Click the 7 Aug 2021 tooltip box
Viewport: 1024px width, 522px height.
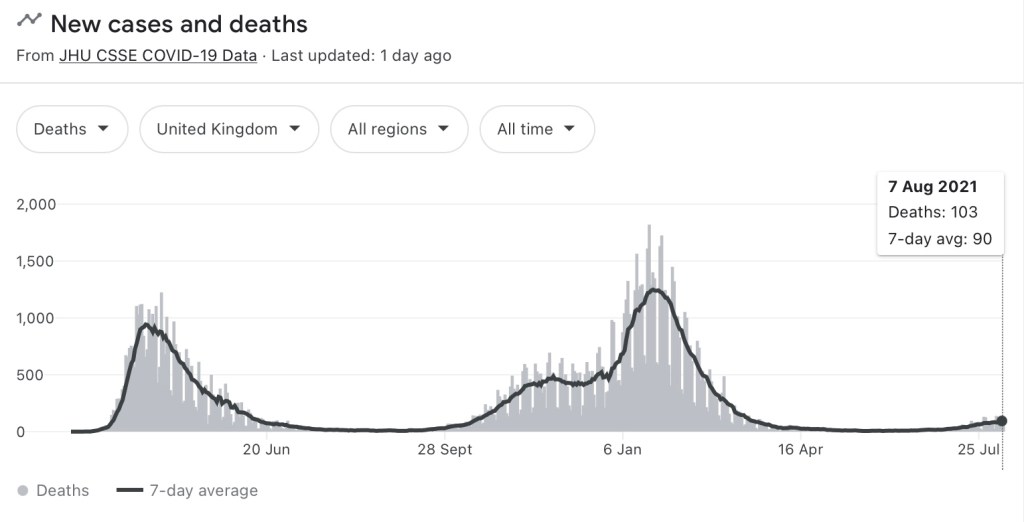coord(939,212)
